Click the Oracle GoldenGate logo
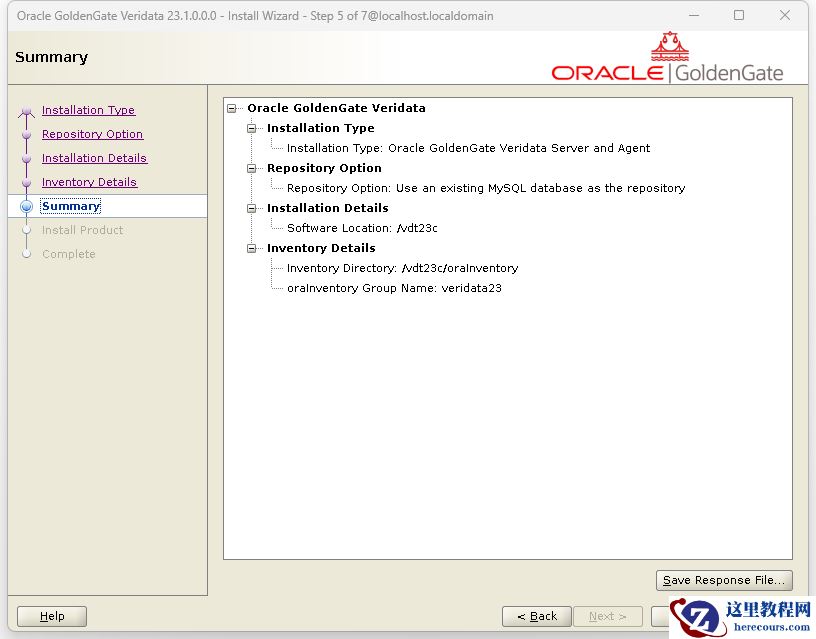816x639 pixels. (667, 57)
